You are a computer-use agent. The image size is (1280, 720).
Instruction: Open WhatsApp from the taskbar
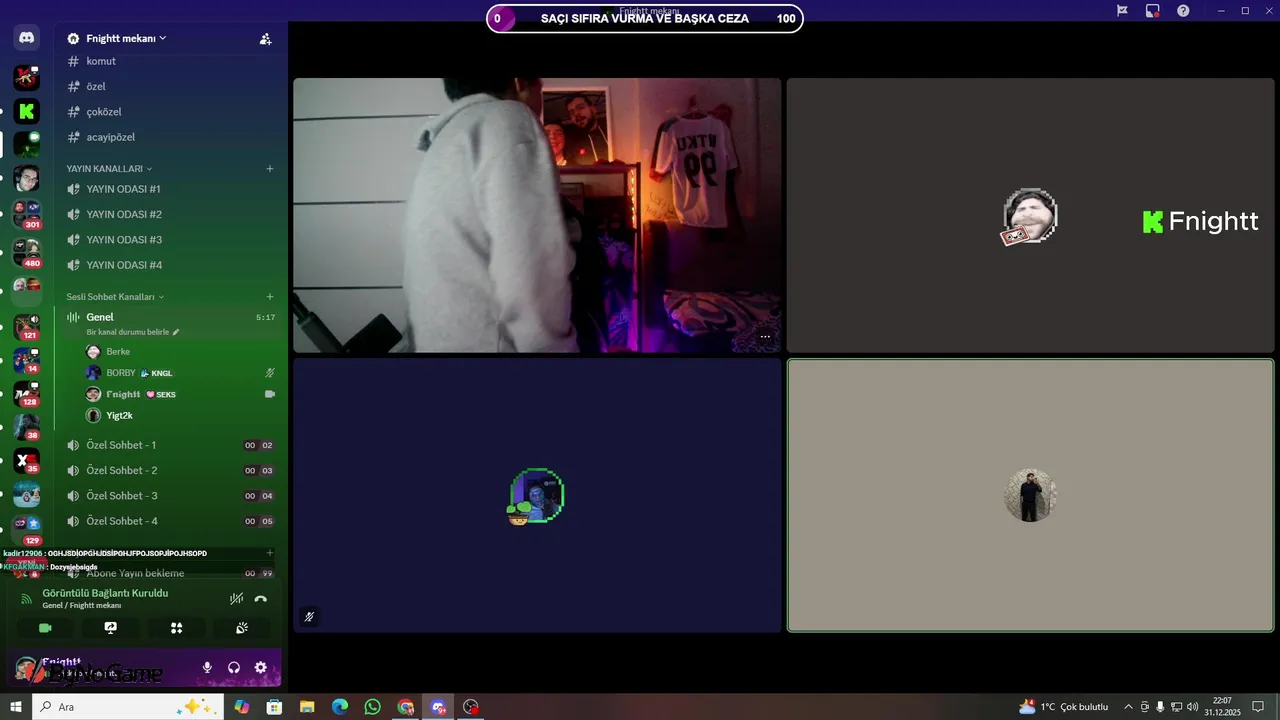click(373, 707)
